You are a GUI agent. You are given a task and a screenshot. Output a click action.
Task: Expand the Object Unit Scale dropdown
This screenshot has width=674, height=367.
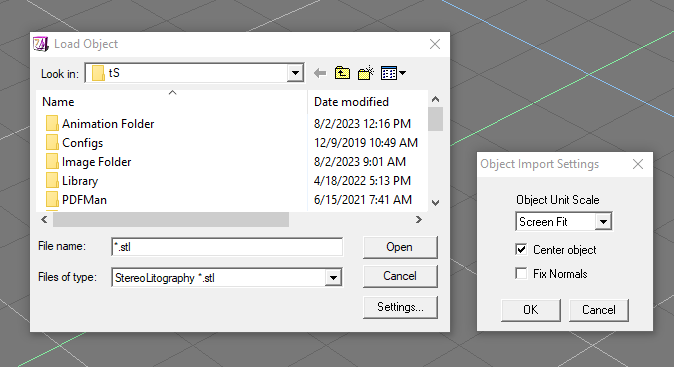(604, 222)
